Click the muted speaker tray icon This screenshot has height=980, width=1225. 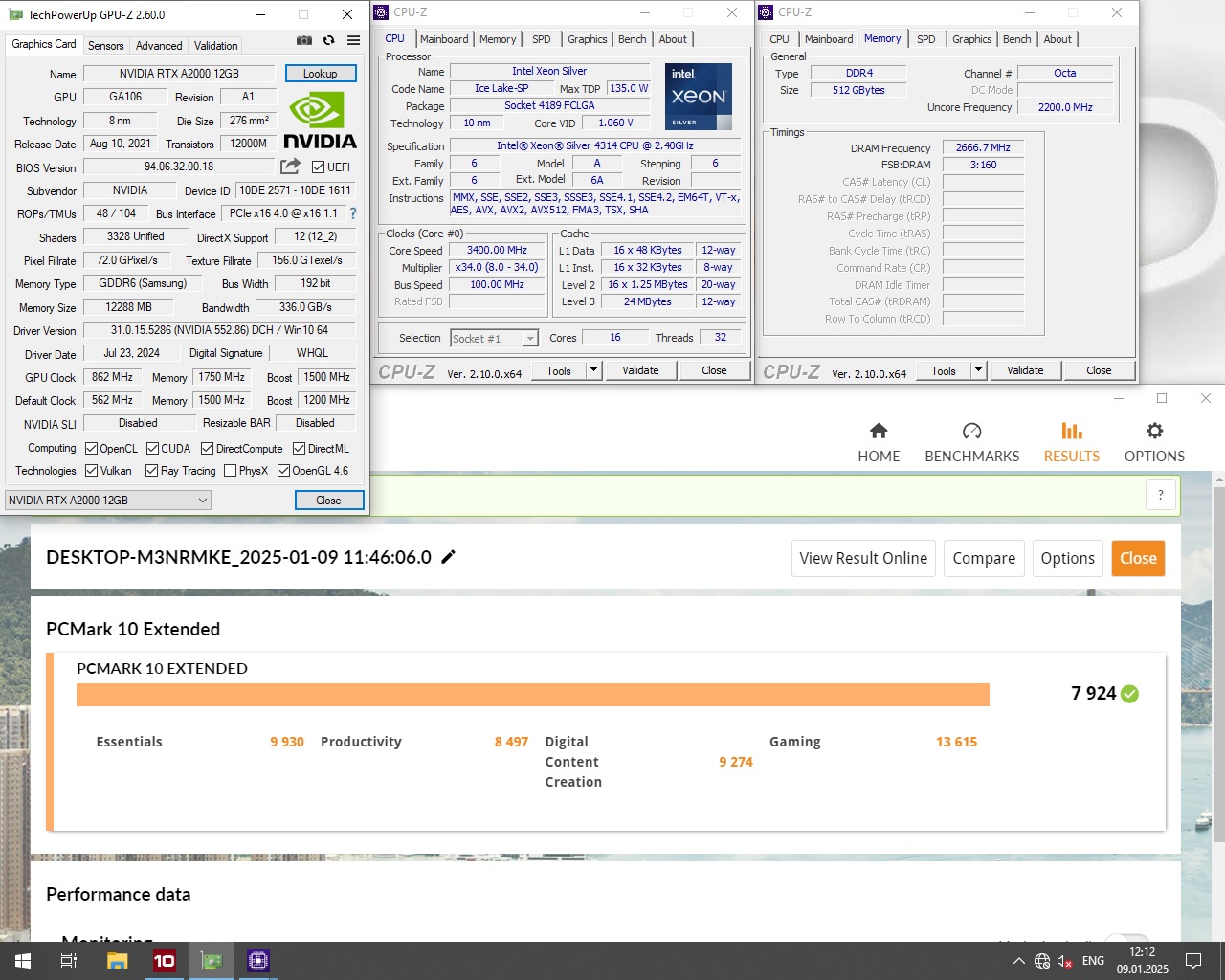[x=1064, y=961]
